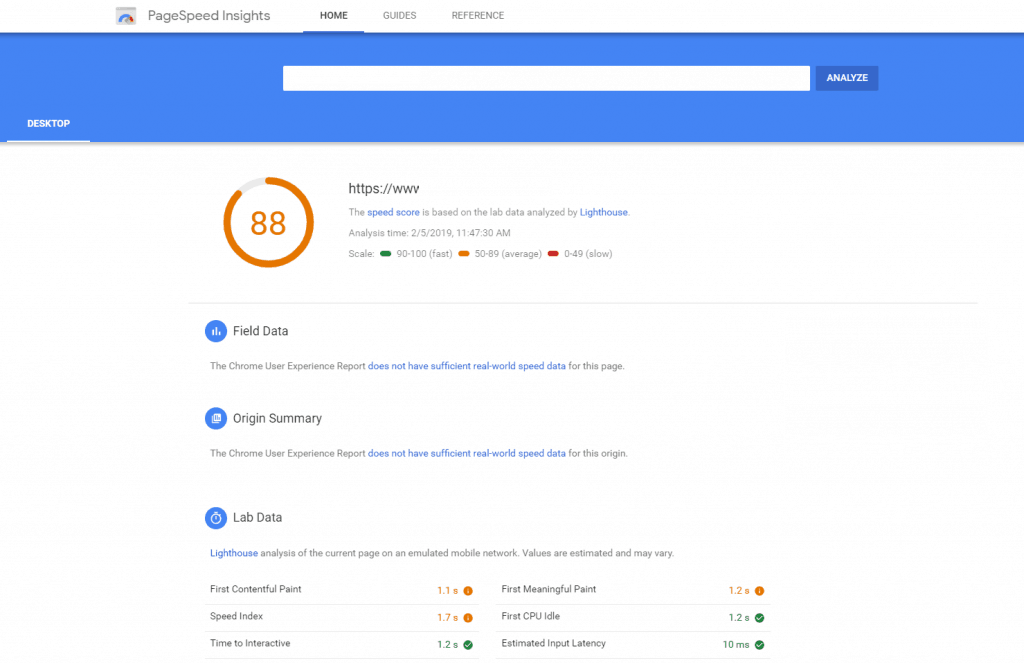The width and height of the screenshot is (1024, 663).
Task: Click First Meaningful Paint orange info icon
Action: pos(760,590)
